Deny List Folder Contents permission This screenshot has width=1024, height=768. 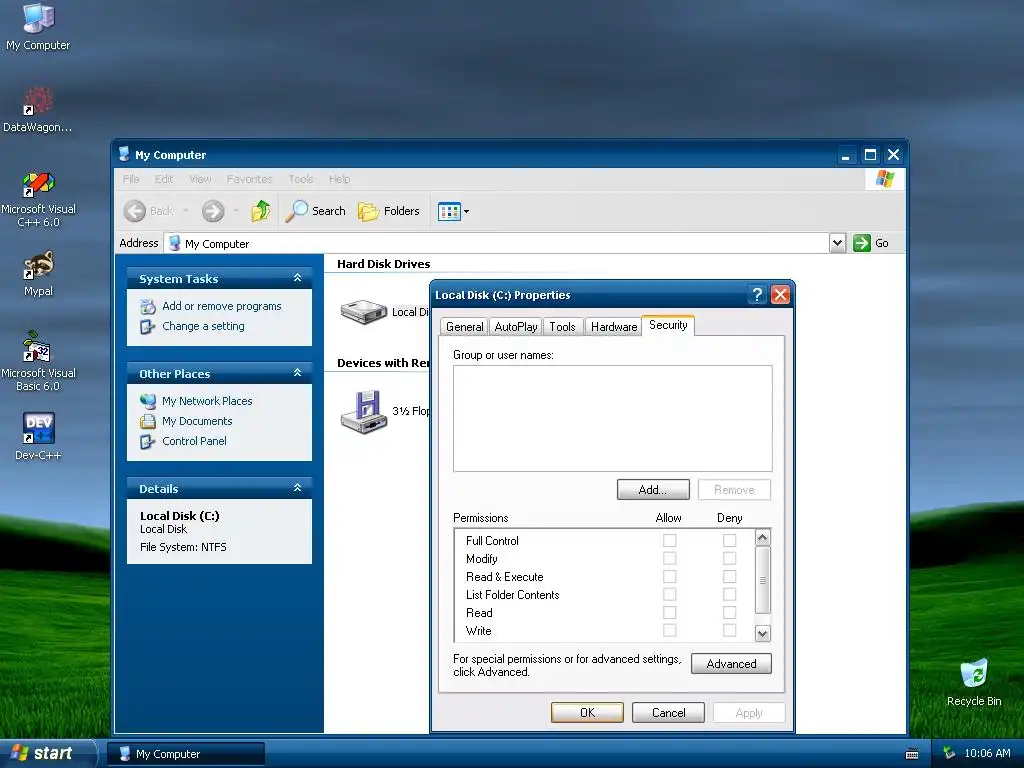tap(729, 594)
